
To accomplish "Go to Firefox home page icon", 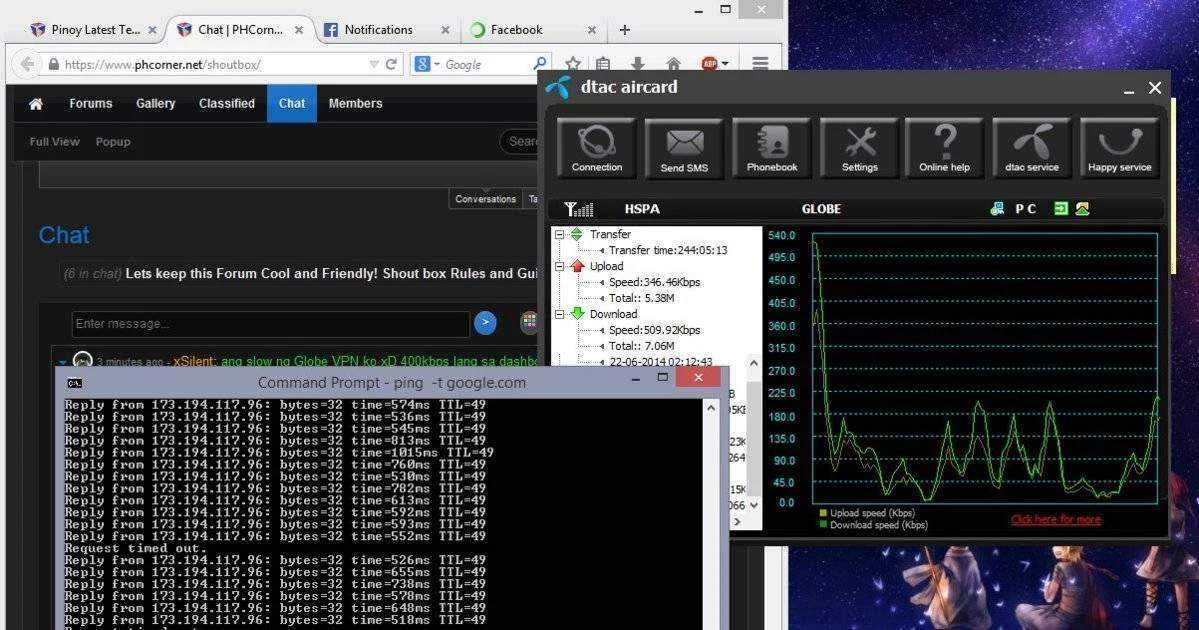I will coord(673,64).
